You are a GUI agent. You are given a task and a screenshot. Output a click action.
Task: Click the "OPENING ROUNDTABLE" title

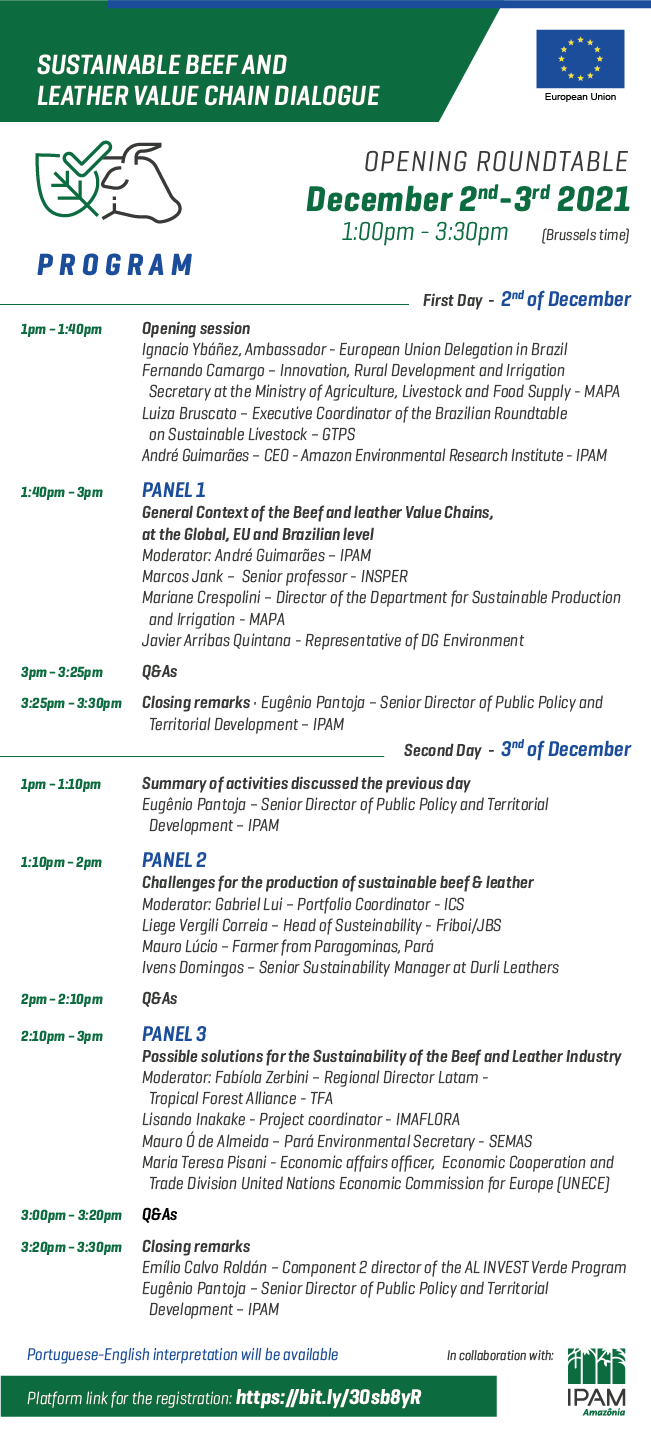point(496,162)
